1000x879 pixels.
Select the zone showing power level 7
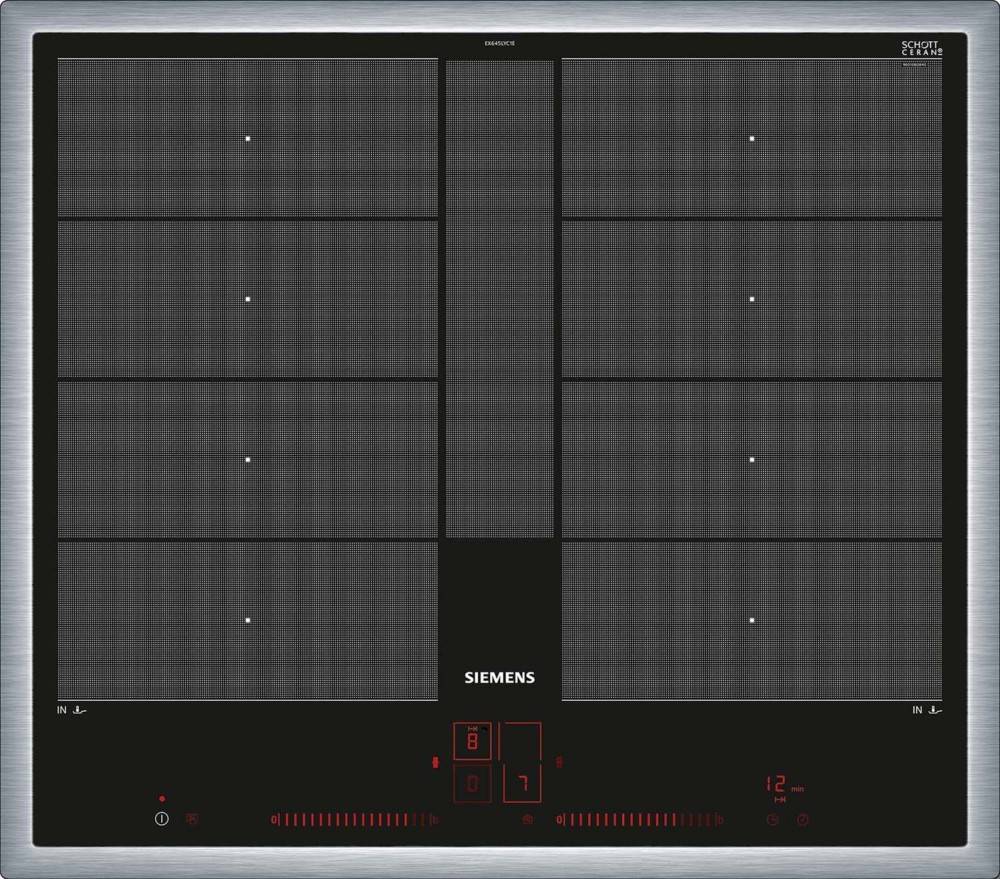tap(521, 784)
